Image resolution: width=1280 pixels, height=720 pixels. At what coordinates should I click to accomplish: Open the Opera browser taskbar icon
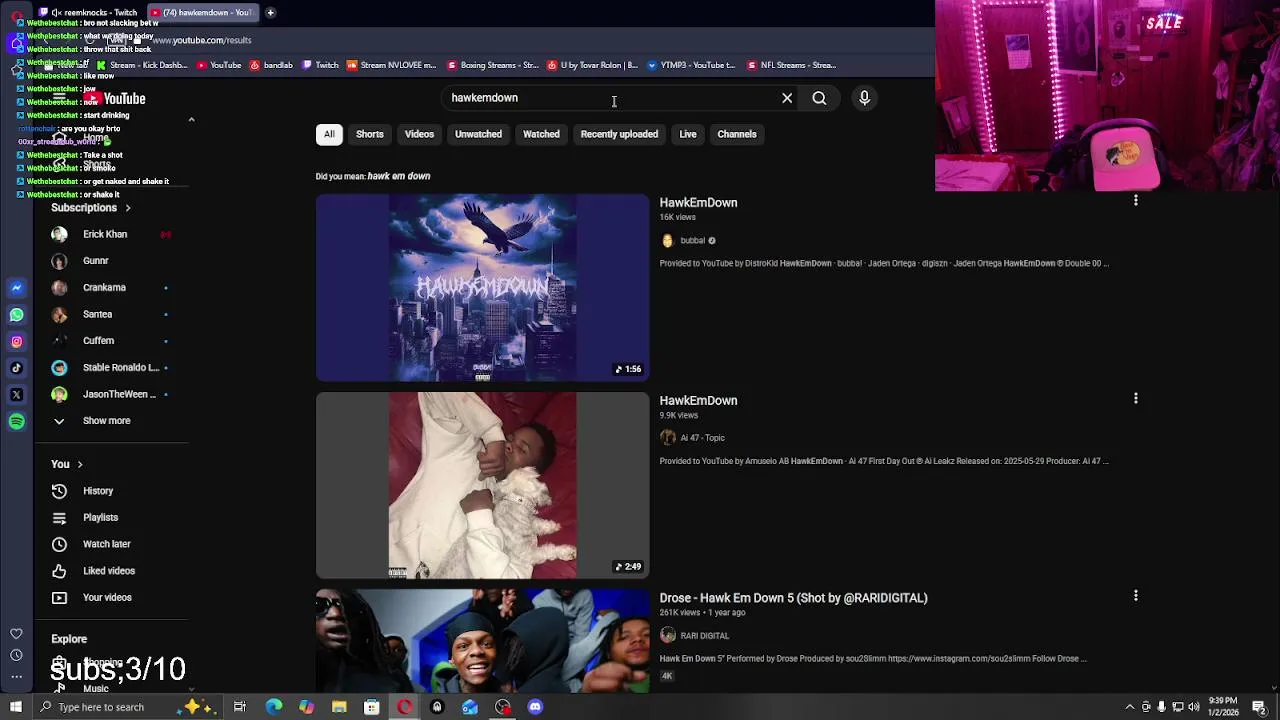pyautogui.click(x=404, y=707)
